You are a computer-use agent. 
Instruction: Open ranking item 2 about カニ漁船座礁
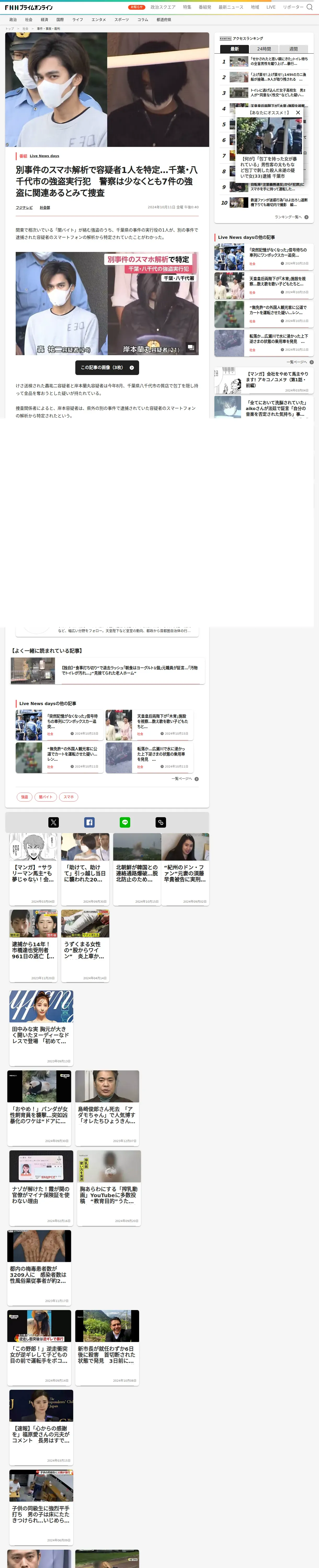coord(264,77)
